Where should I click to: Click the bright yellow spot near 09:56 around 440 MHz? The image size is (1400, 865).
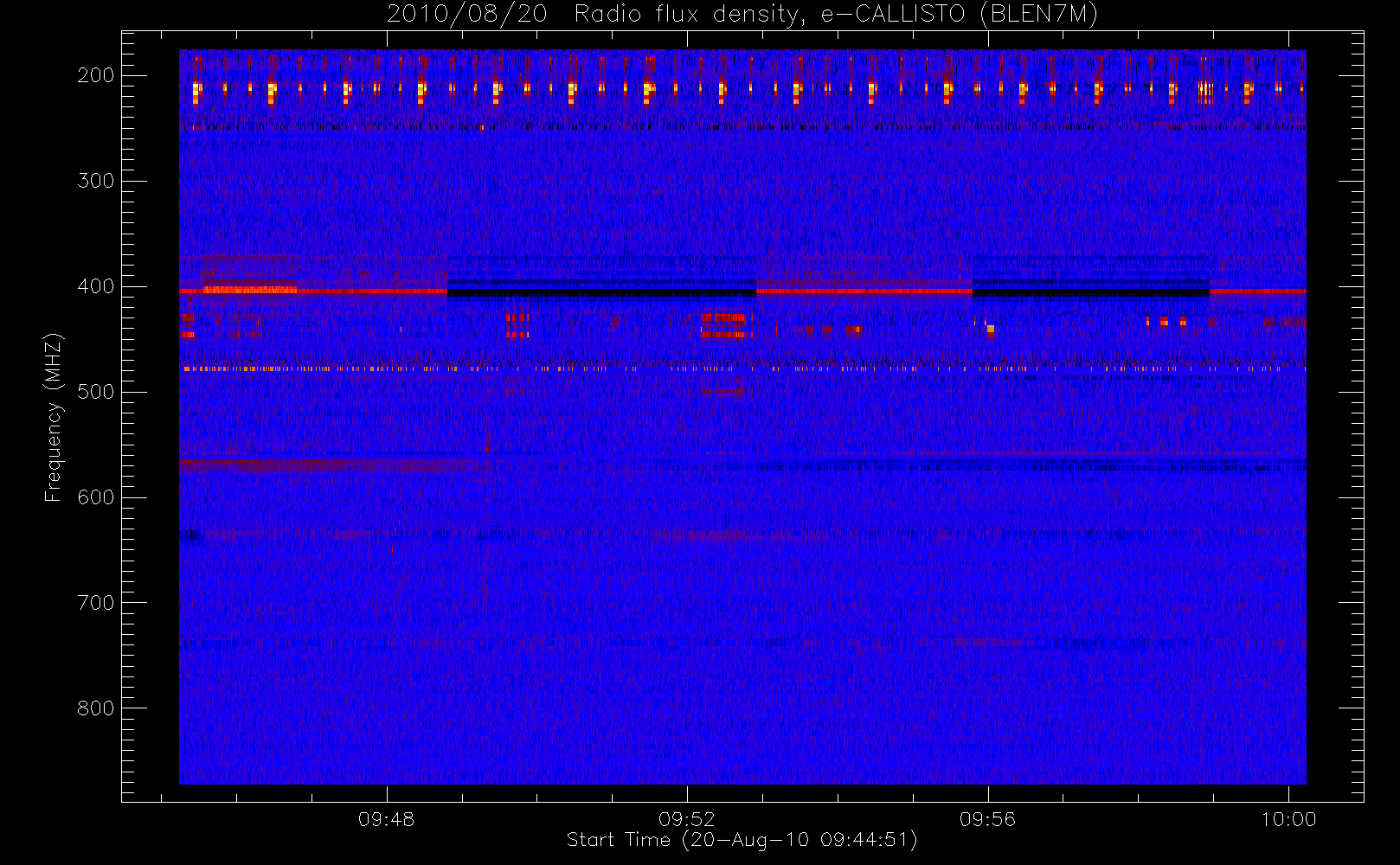tap(991, 330)
